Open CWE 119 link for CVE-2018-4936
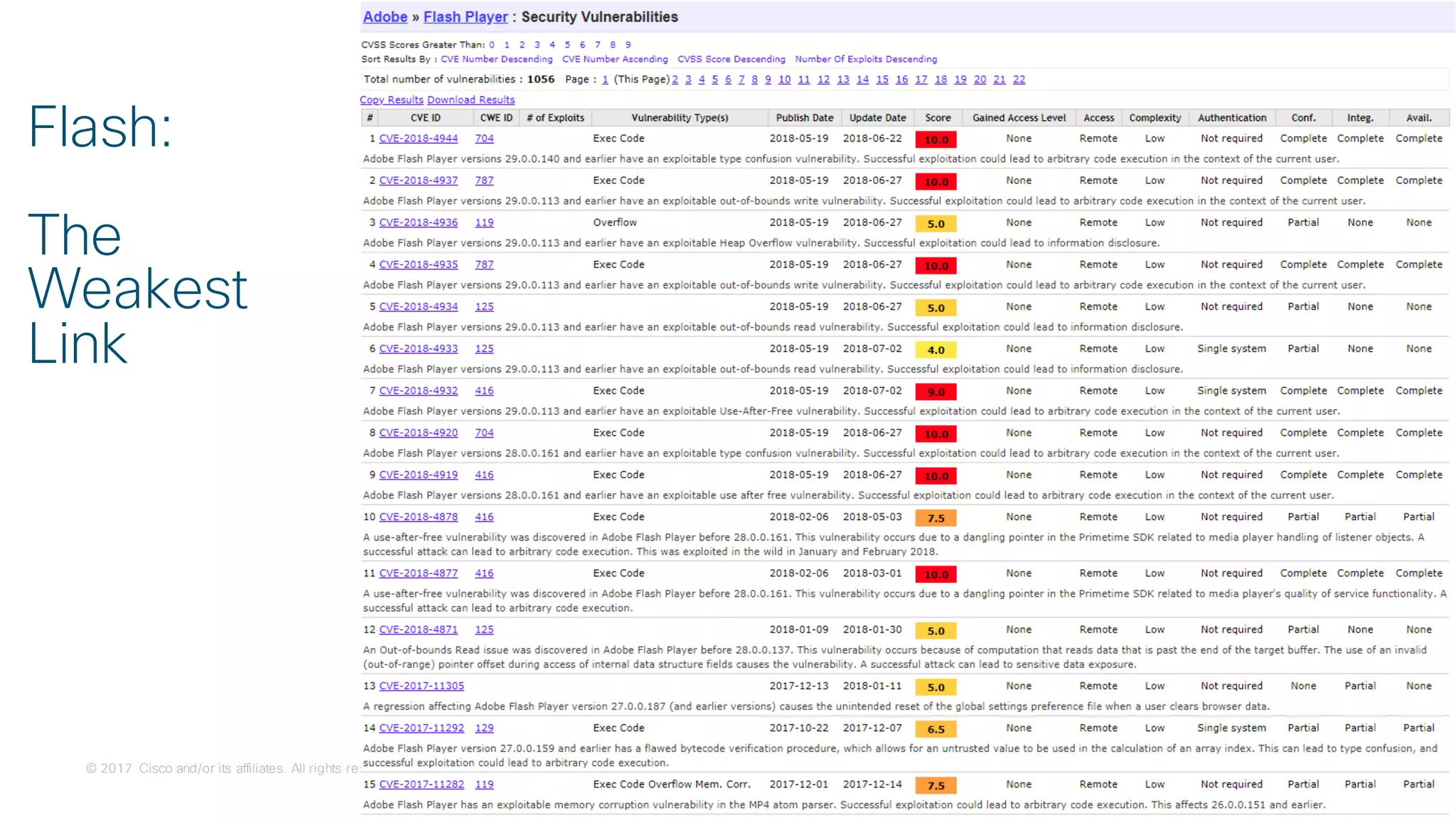1456x818 pixels. [484, 222]
